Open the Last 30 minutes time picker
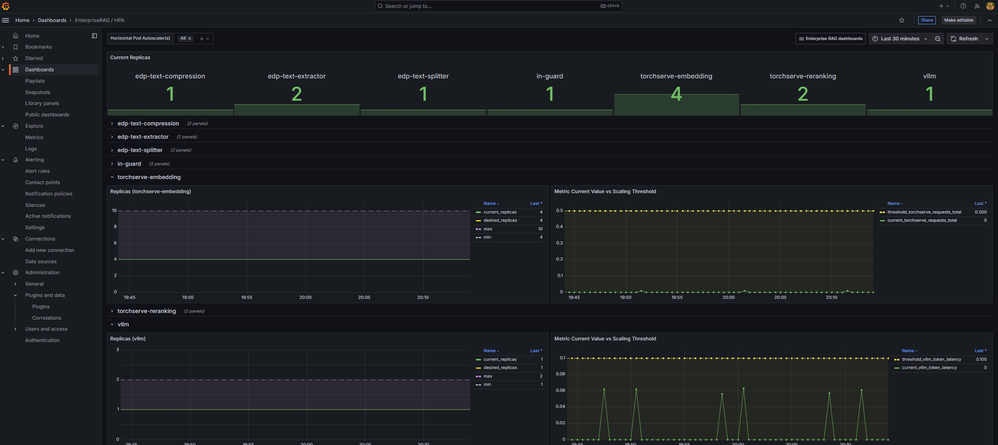This screenshot has width=998, height=445. click(899, 39)
